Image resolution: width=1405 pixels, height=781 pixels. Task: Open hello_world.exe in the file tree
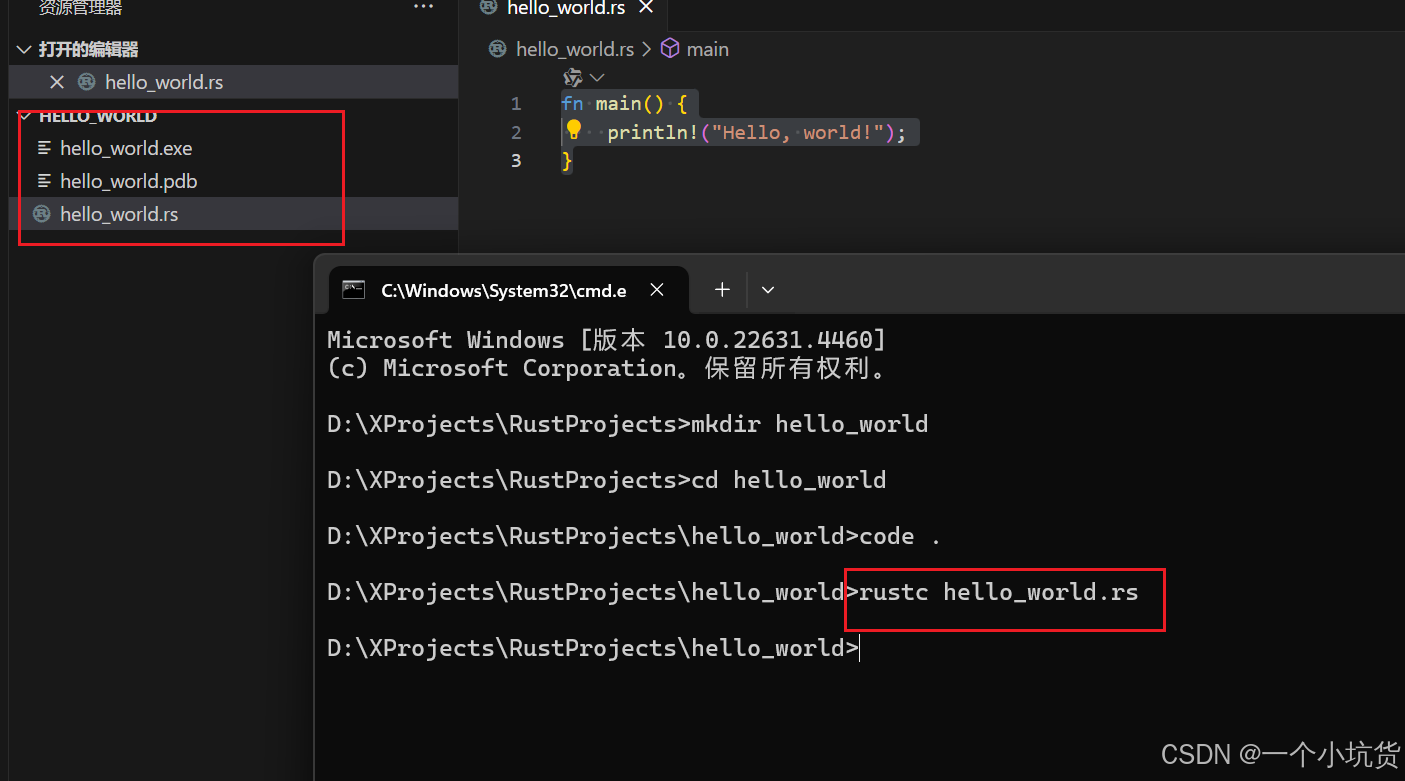[x=126, y=148]
